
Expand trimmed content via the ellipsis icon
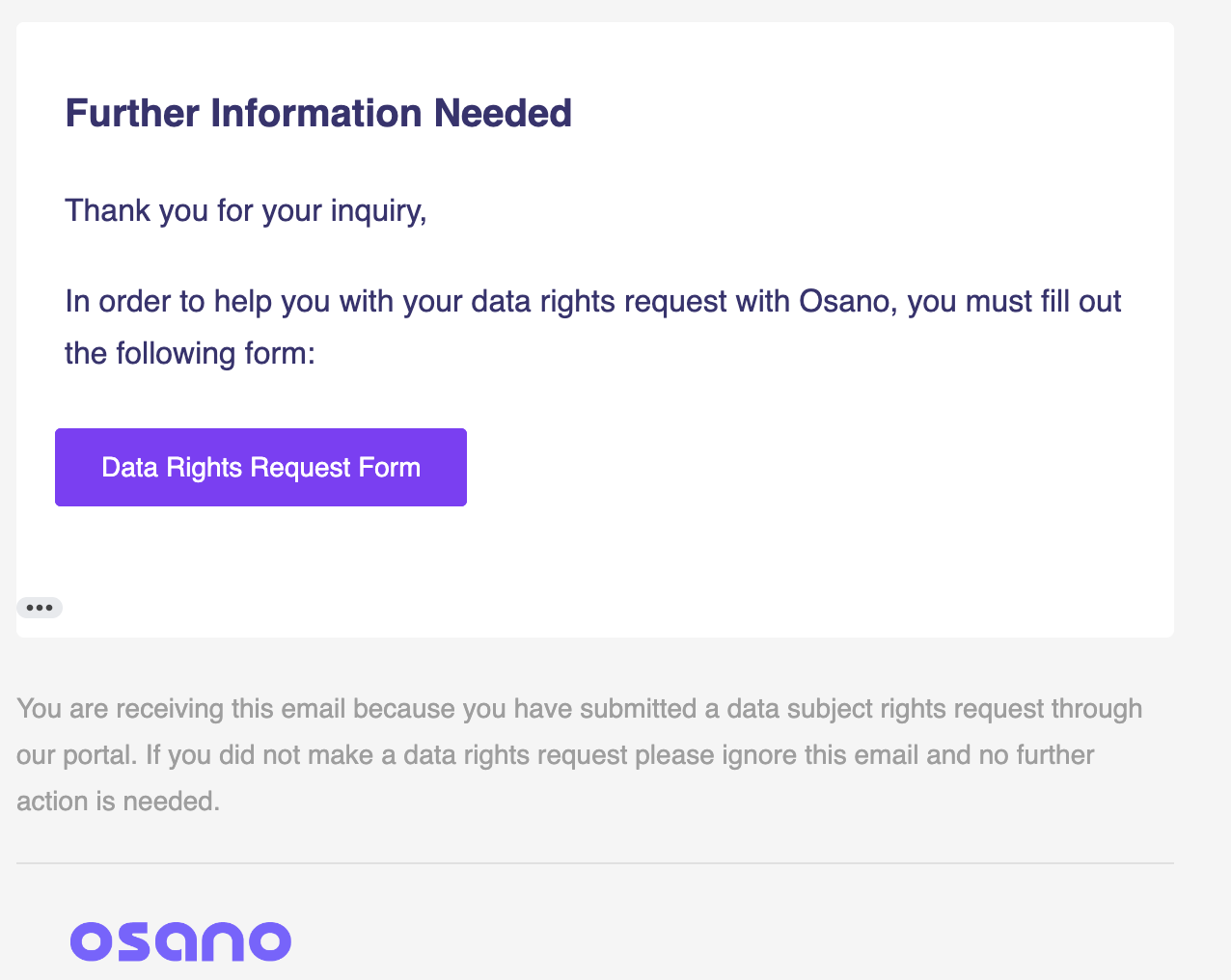[x=40, y=608]
